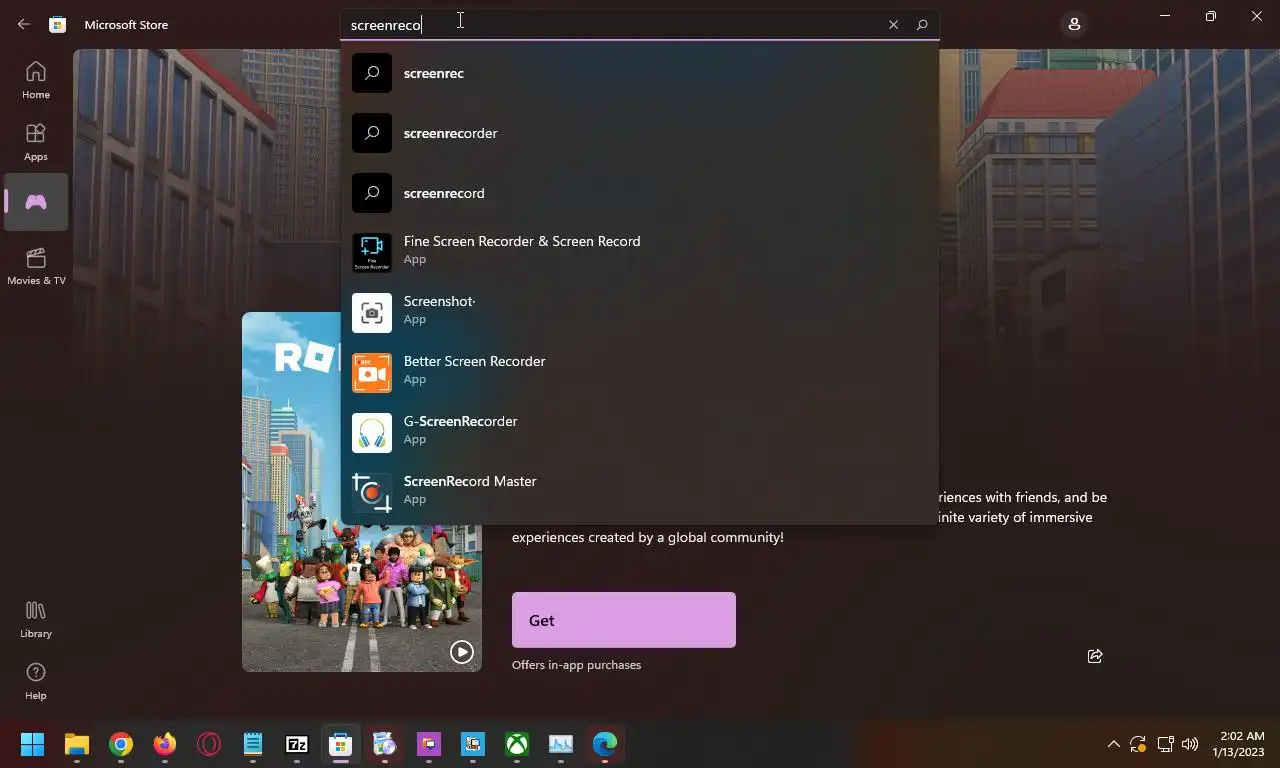
Task: Select the 'screenrec' search suggestion
Action: tap(640, 73)
